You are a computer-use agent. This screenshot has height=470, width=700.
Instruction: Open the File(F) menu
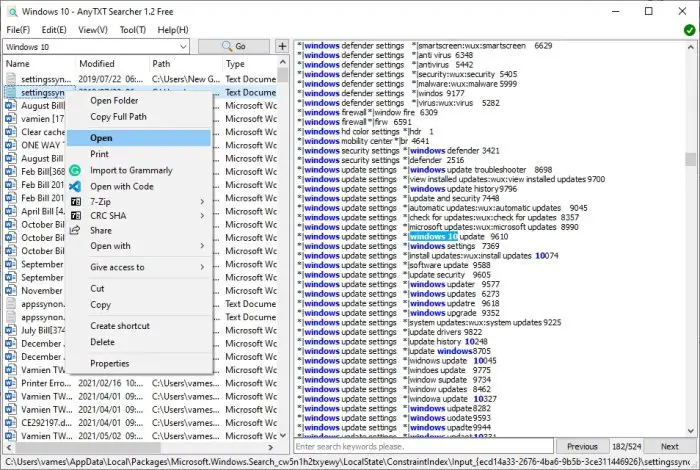pos(18,30)
